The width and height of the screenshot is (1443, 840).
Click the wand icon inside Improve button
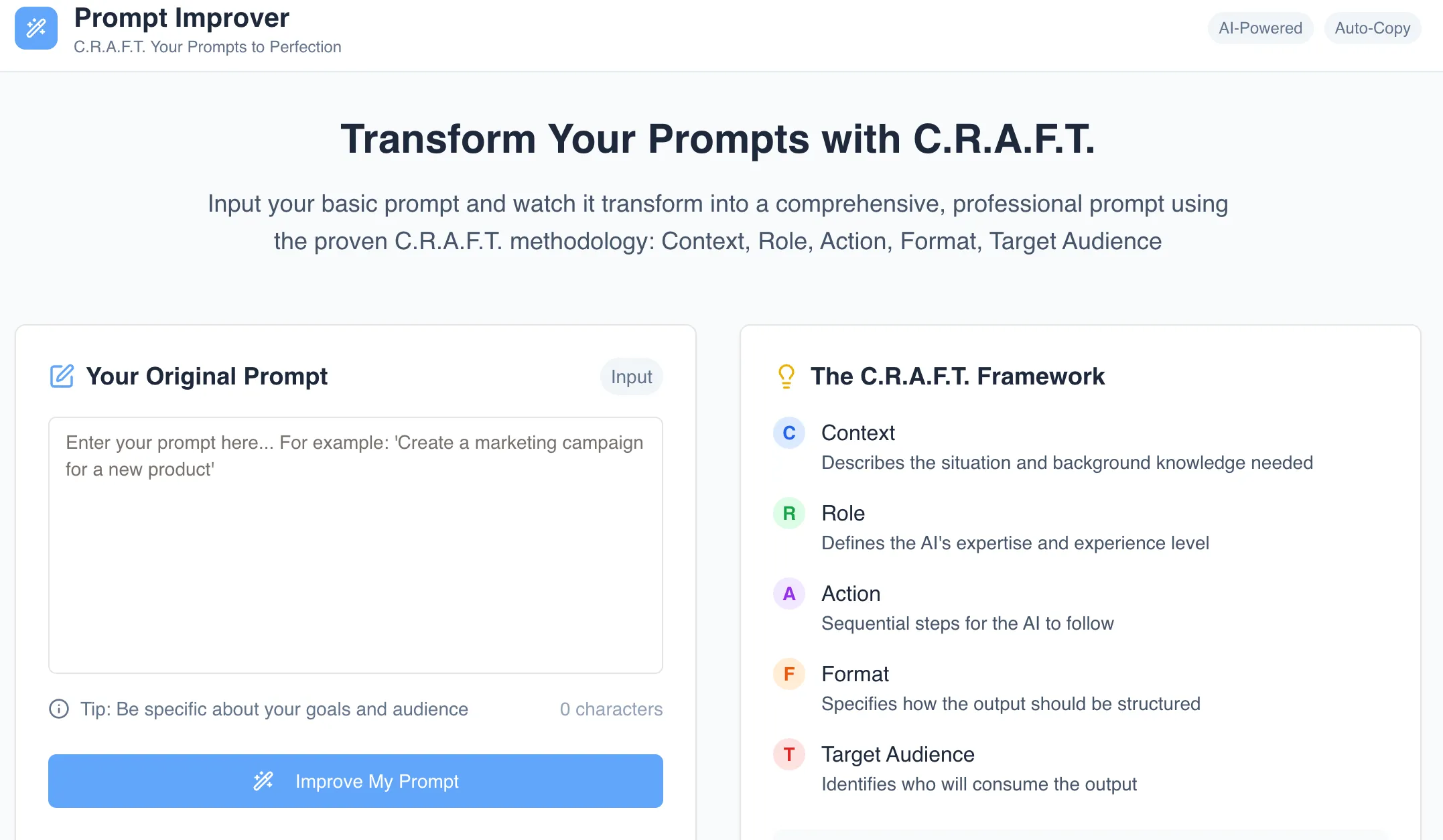point(263,781)
